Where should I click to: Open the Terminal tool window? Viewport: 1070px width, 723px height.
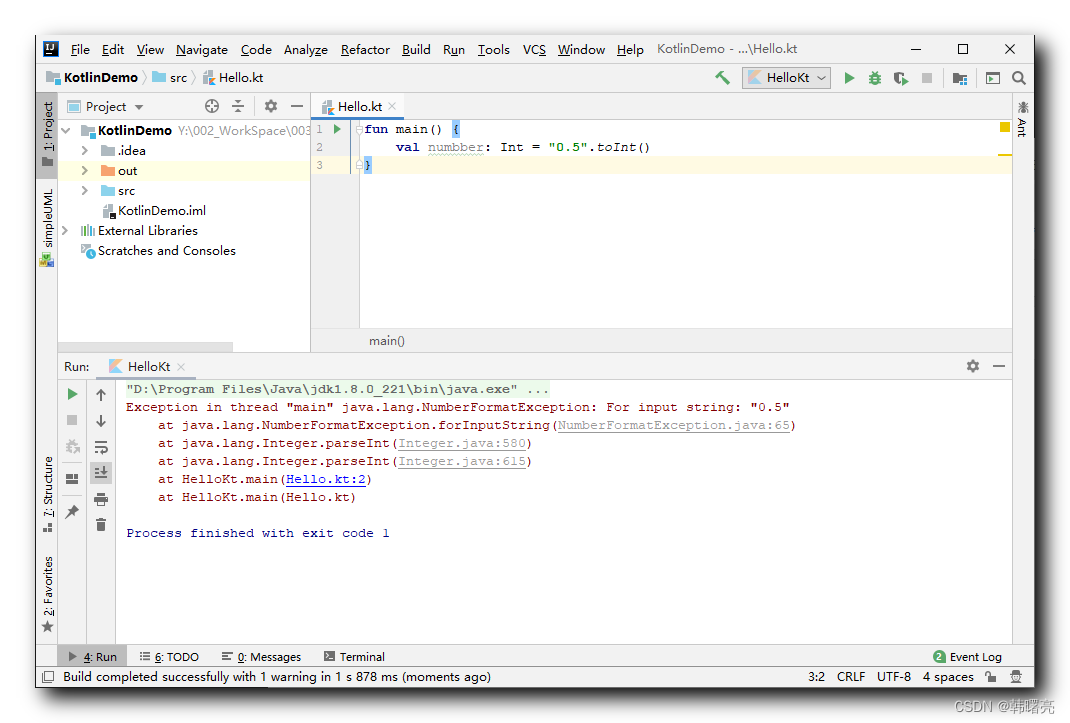[x=354, y=657]
